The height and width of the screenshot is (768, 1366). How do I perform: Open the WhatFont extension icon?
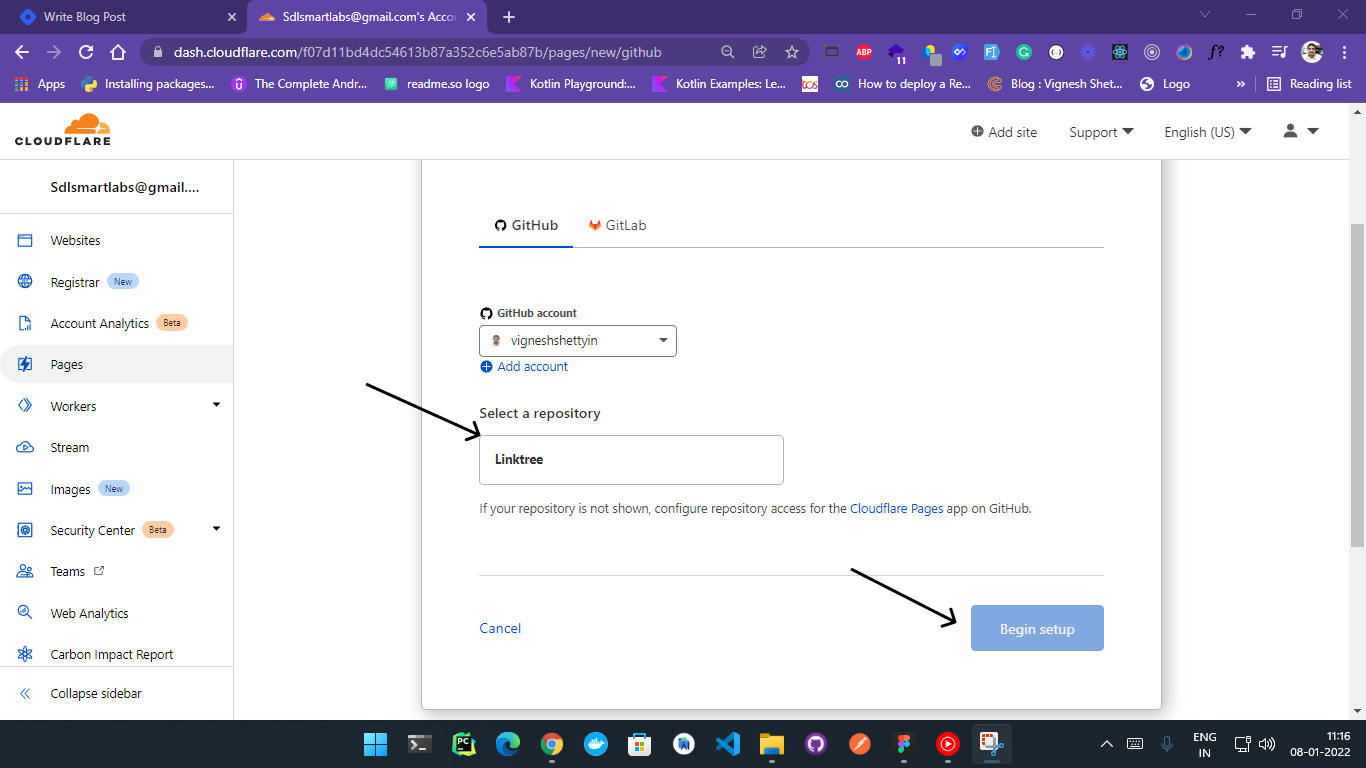[x=1216, y=52]
